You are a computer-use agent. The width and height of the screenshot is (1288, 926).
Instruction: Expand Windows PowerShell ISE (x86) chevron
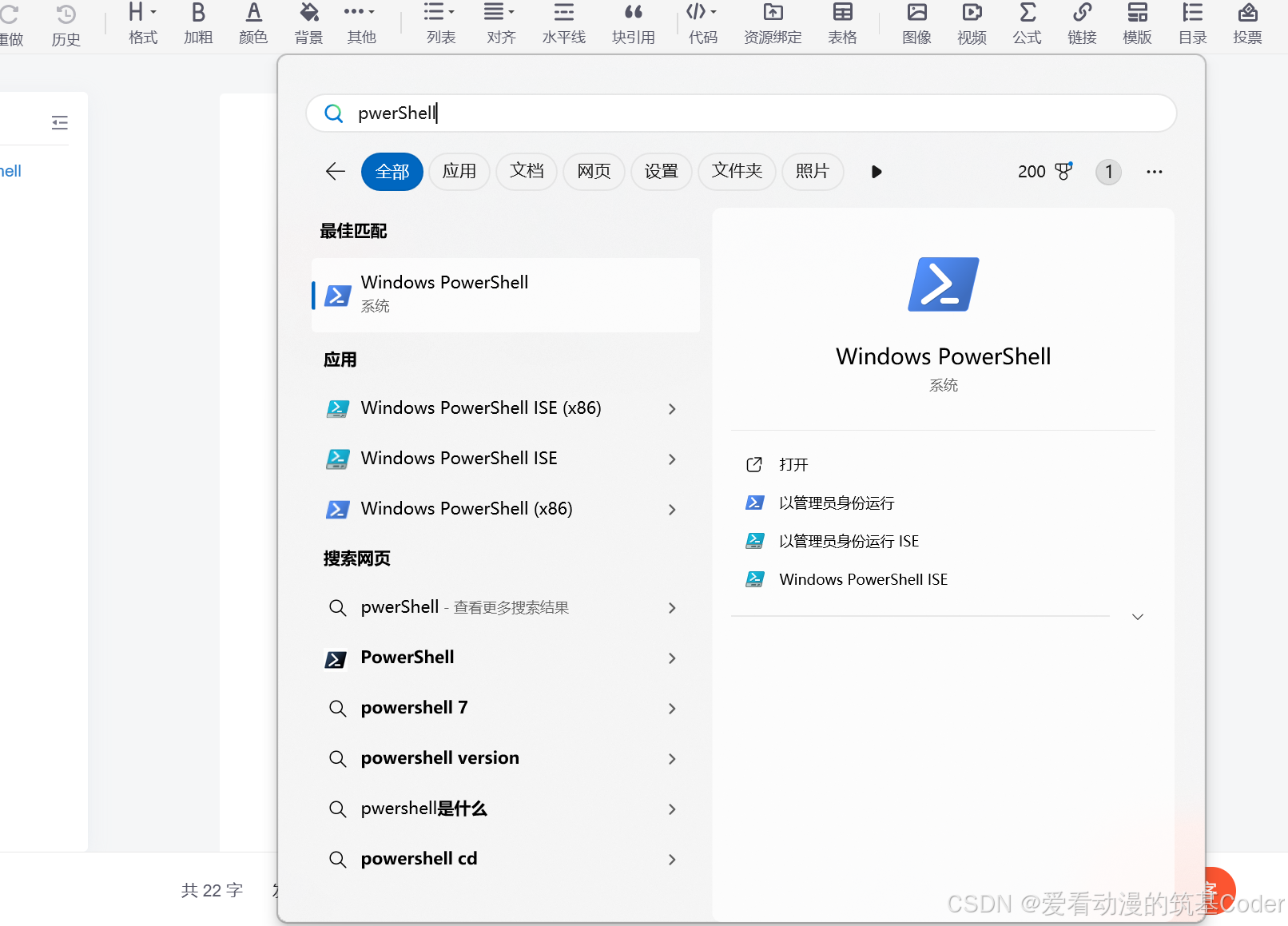(x=672, y=409)
